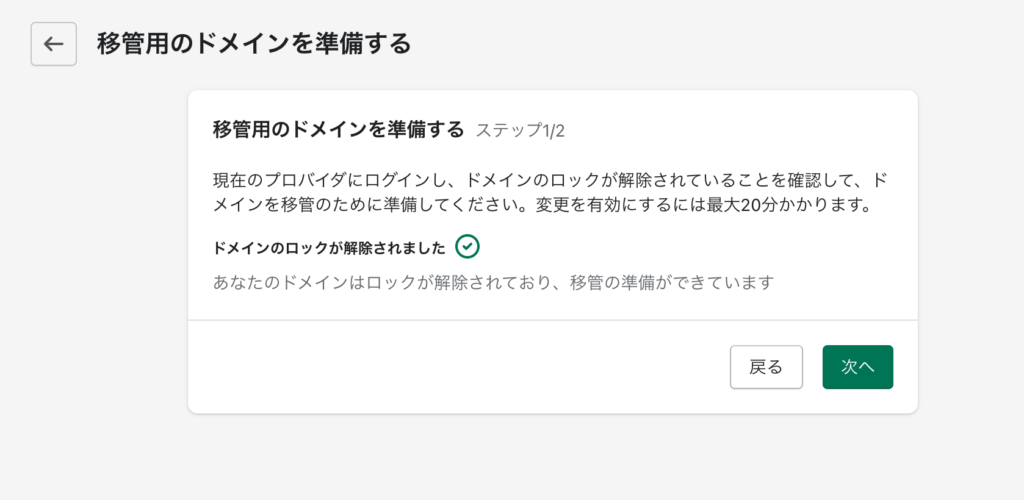The width and height of the screenshot is (1024, 500).
Task: Click the description line starting 現在のプロバイダに
Action: [550, 180]
